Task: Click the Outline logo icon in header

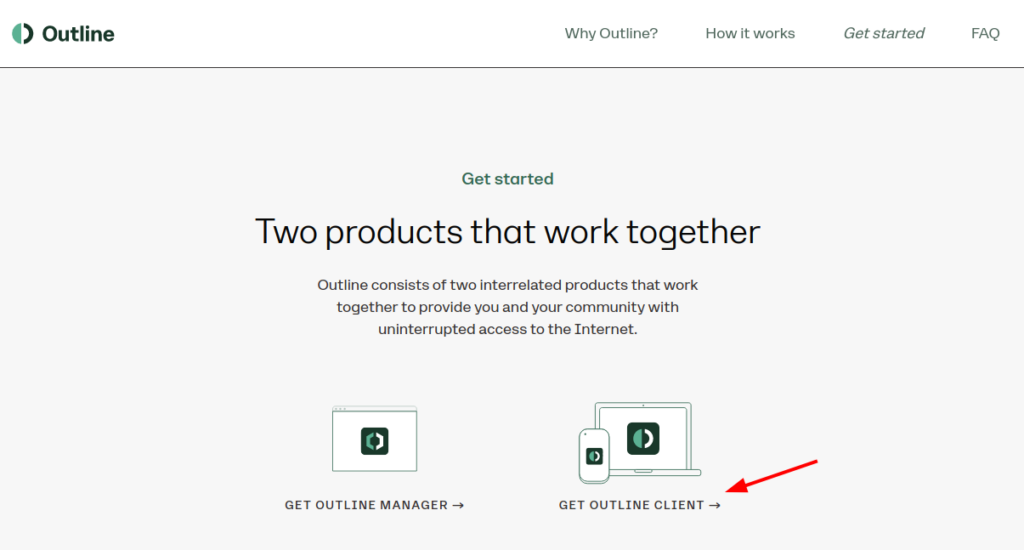Action: (22, 33)
